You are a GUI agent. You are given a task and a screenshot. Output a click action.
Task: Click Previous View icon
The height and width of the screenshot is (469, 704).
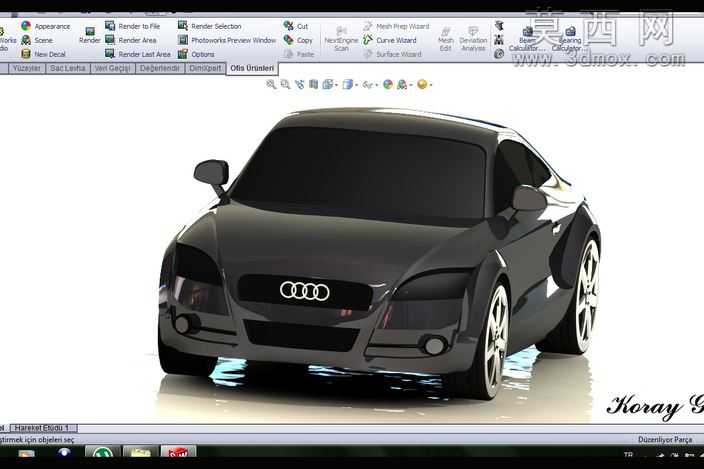pyautogui.click(x=299, y=84)
